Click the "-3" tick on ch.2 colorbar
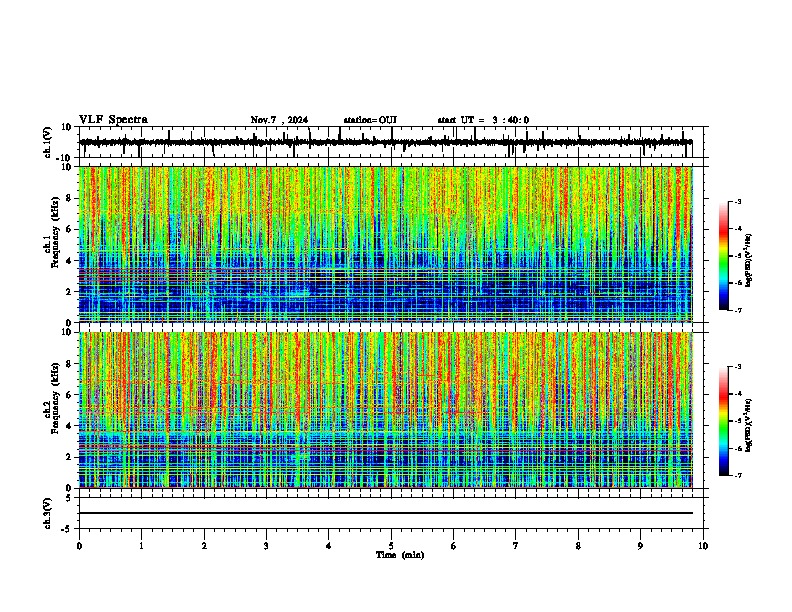792x612 pixels. [737, 367]
